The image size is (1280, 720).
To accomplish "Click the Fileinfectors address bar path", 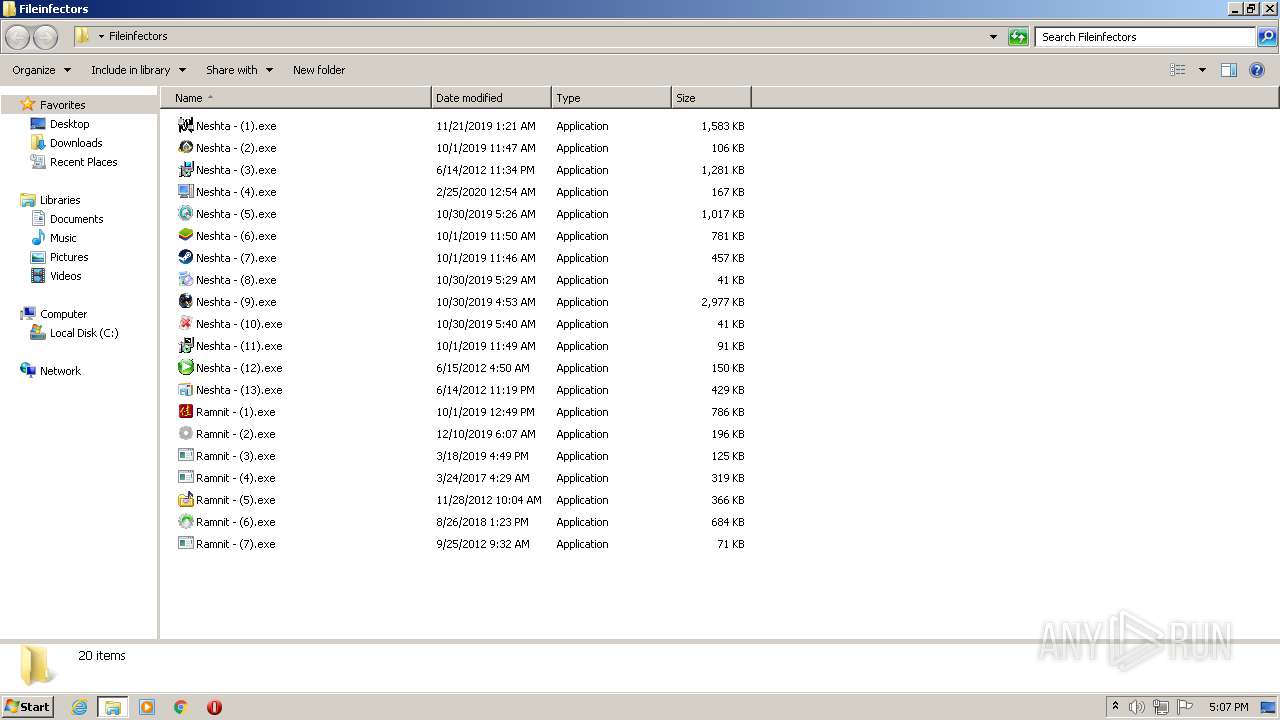I will point(138,36).
